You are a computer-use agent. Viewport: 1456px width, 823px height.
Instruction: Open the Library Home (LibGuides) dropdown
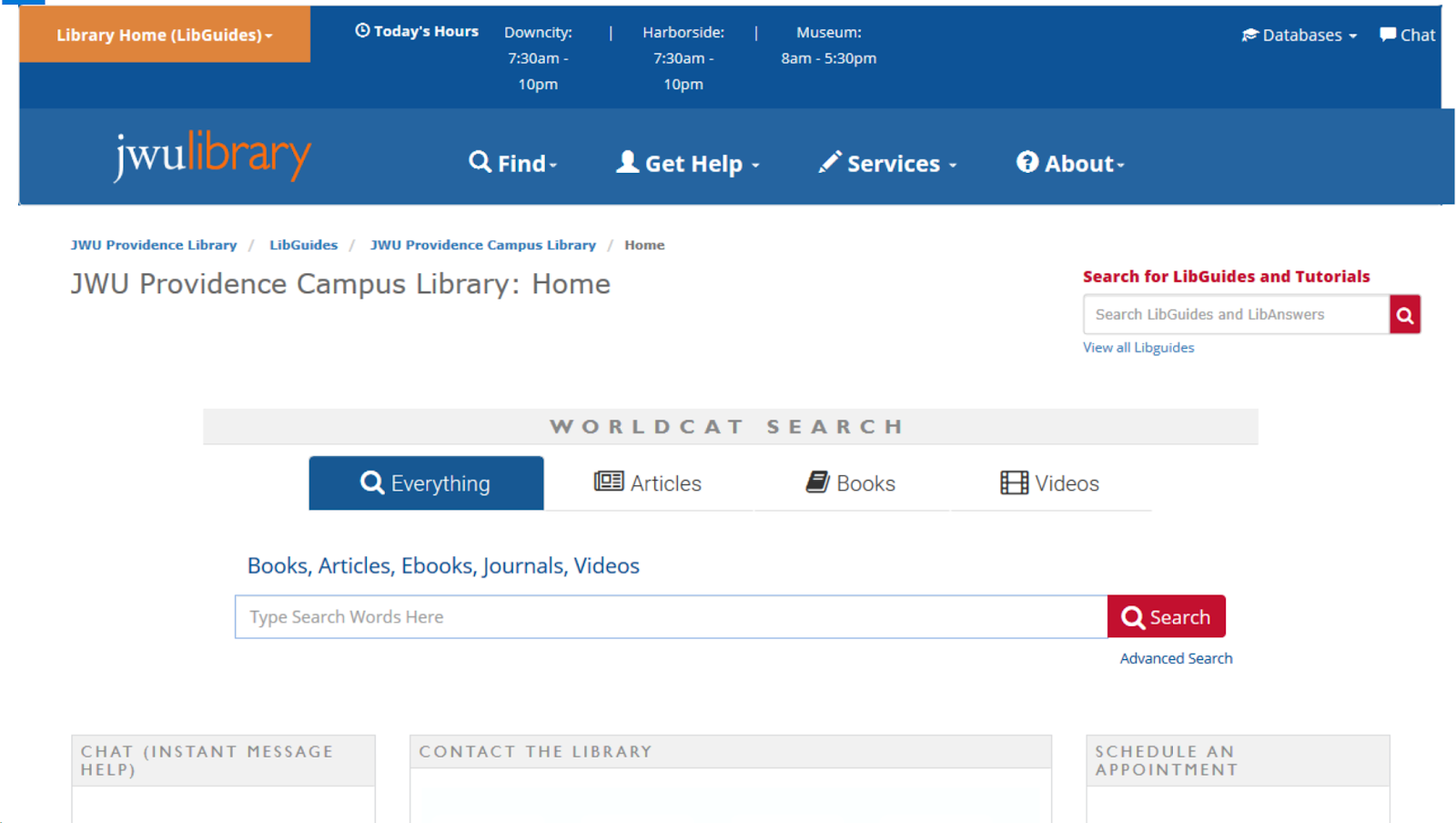165,35
